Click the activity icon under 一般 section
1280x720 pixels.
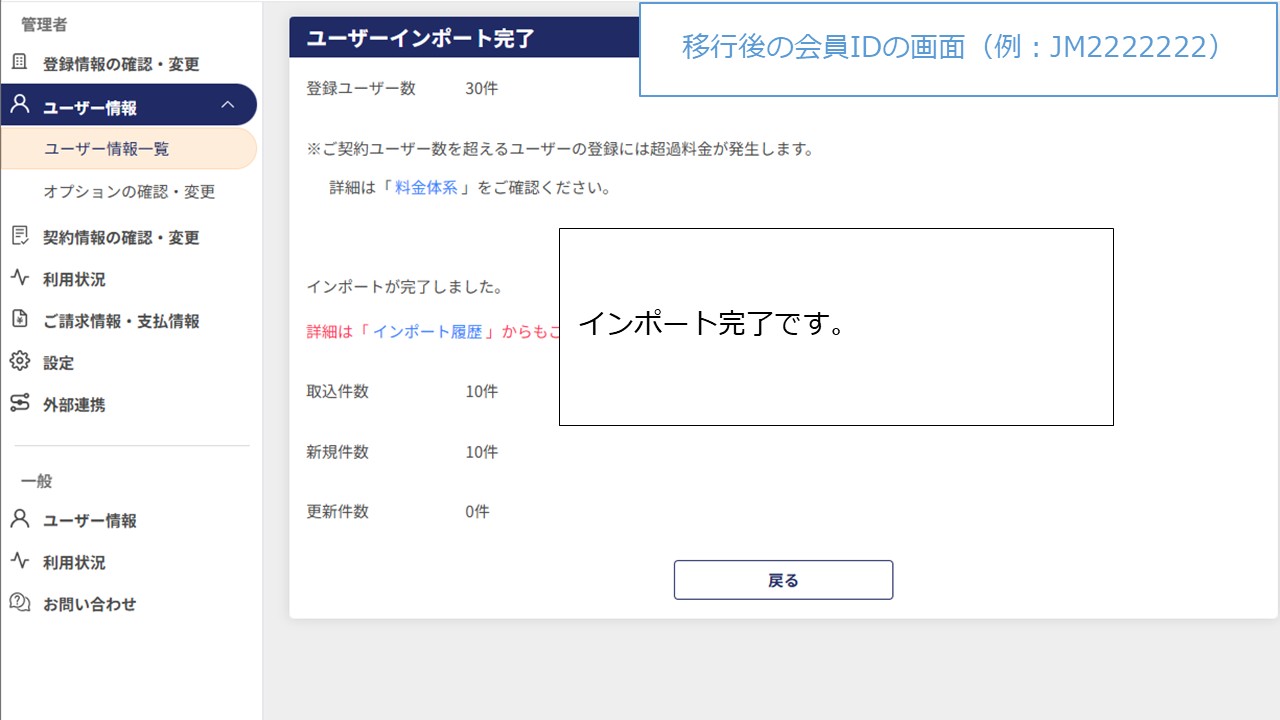click(19, 561)
